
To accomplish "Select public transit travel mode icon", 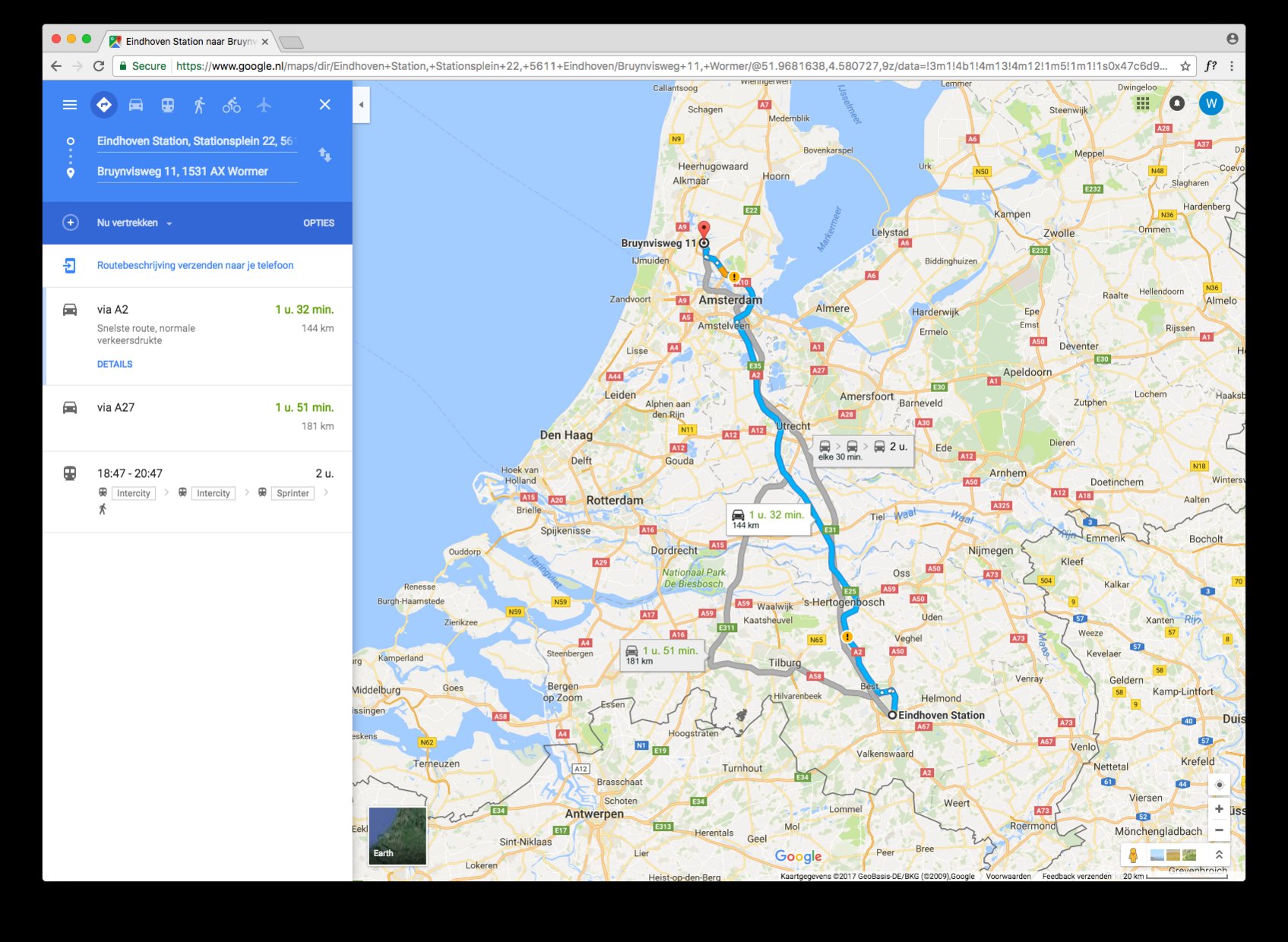I will [x=168, y=105].
